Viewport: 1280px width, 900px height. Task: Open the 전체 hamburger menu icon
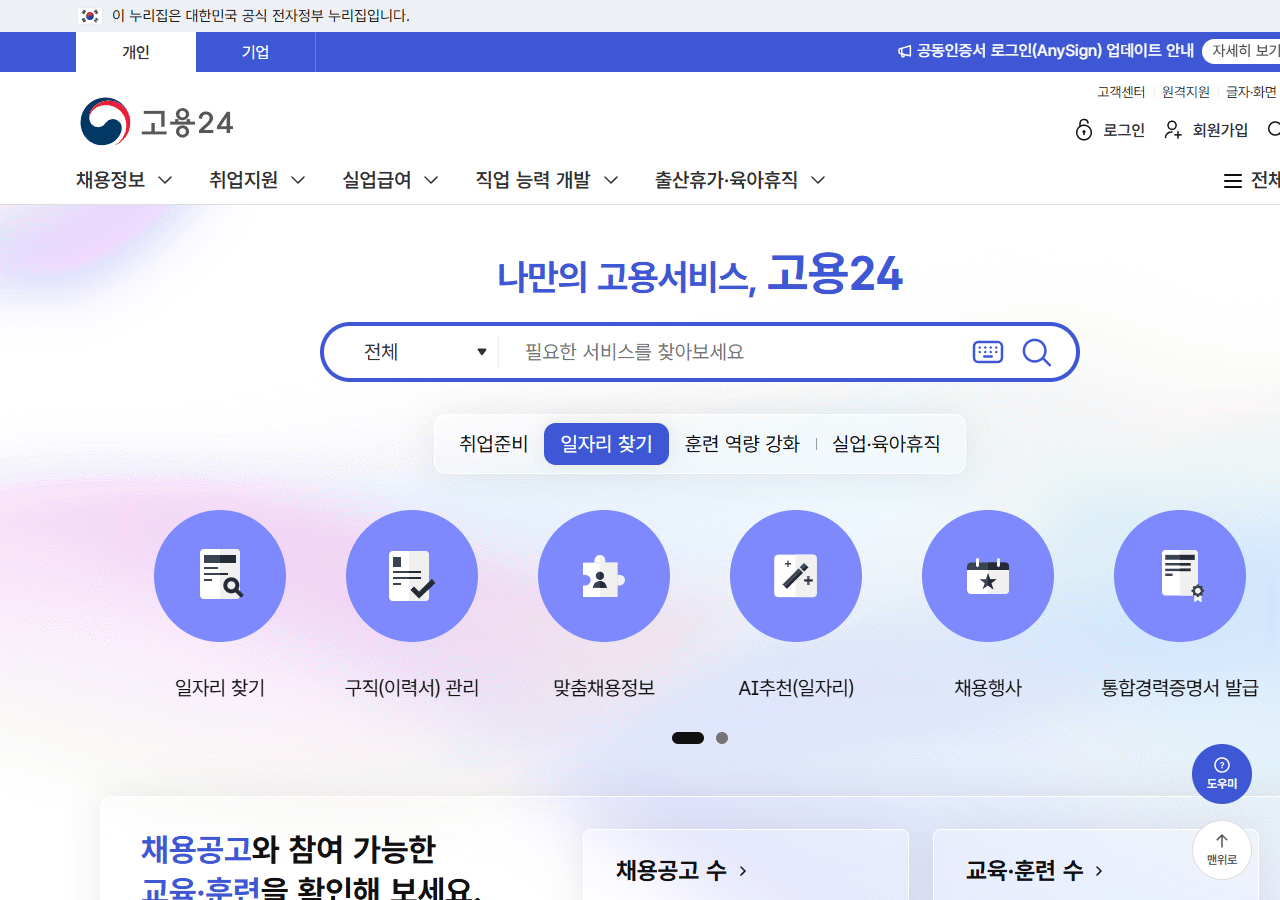click(1233, 180)
